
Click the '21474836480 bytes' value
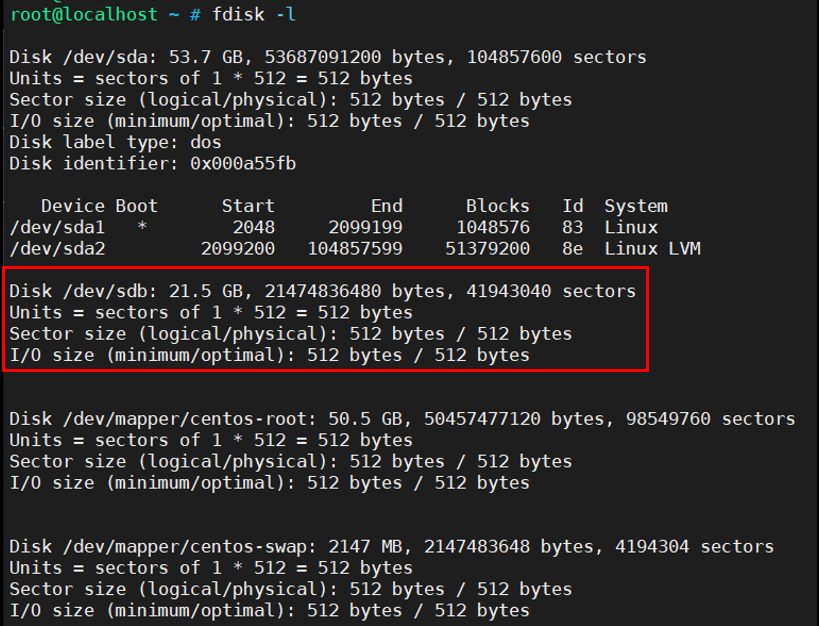(x=355, y=291)
